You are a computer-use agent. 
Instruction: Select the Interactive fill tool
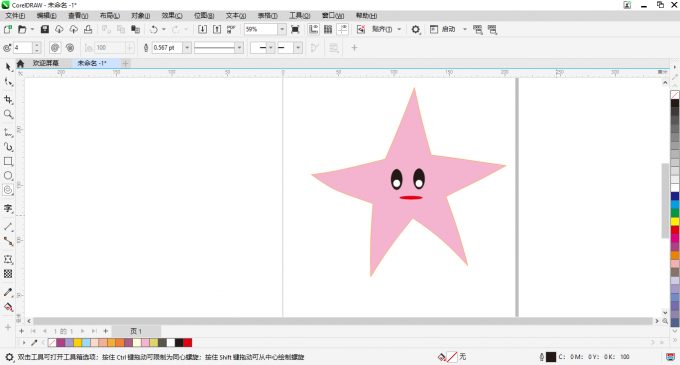[8, 307]
